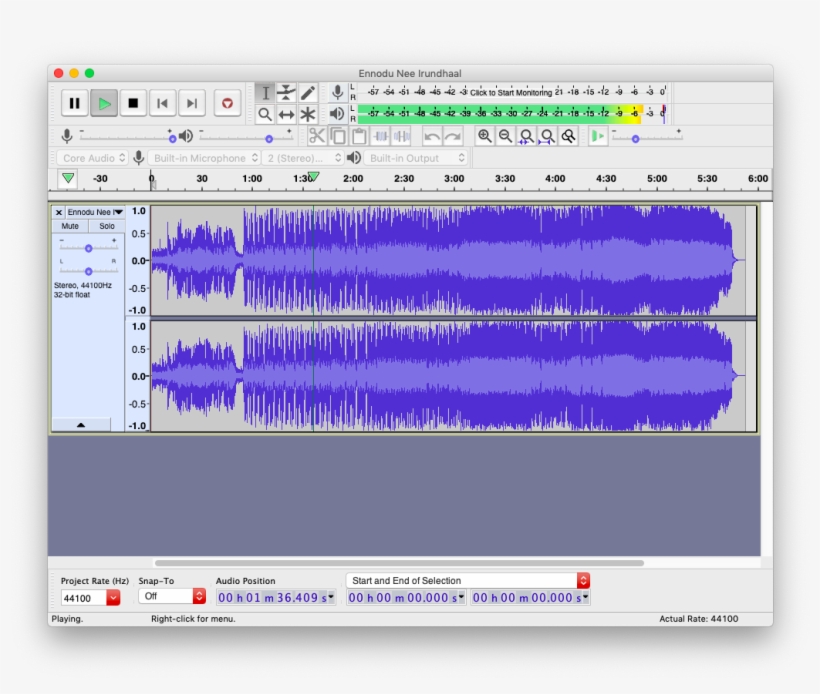The height and width of the screenshot is (694, 820).
Task: Select the Time Shift tool
Action: (287, 113)
